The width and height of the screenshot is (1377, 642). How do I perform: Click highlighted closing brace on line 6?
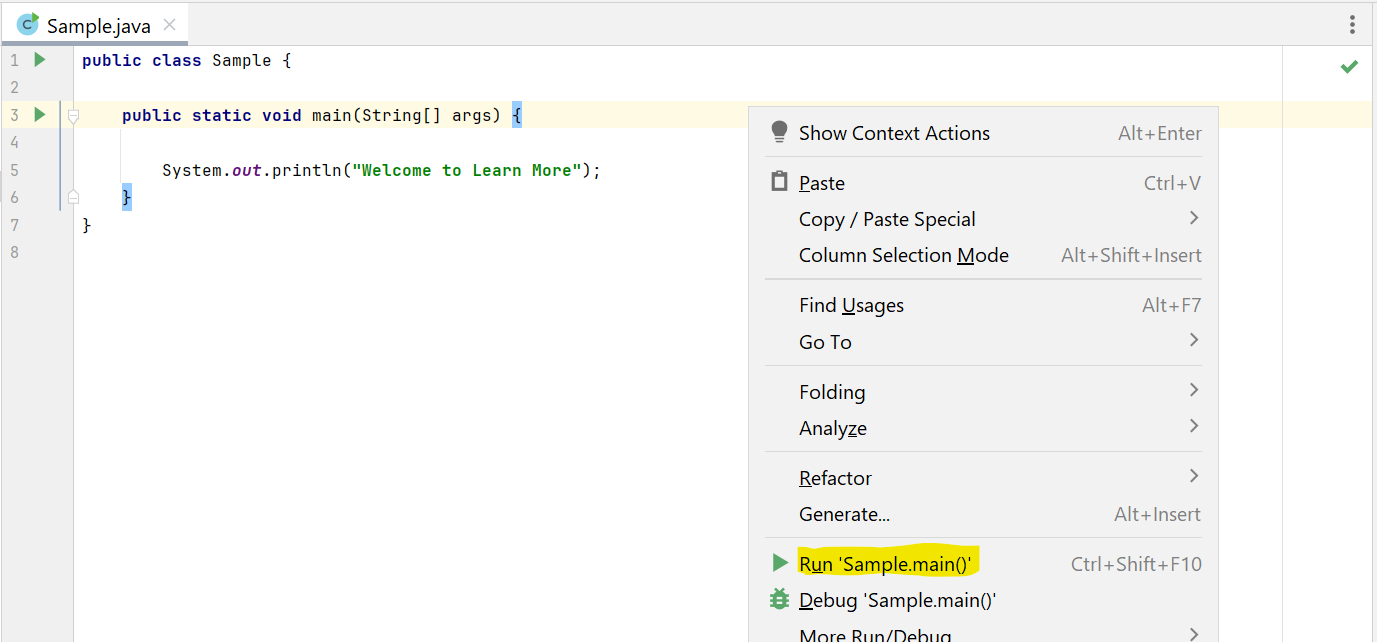(127, 197)
